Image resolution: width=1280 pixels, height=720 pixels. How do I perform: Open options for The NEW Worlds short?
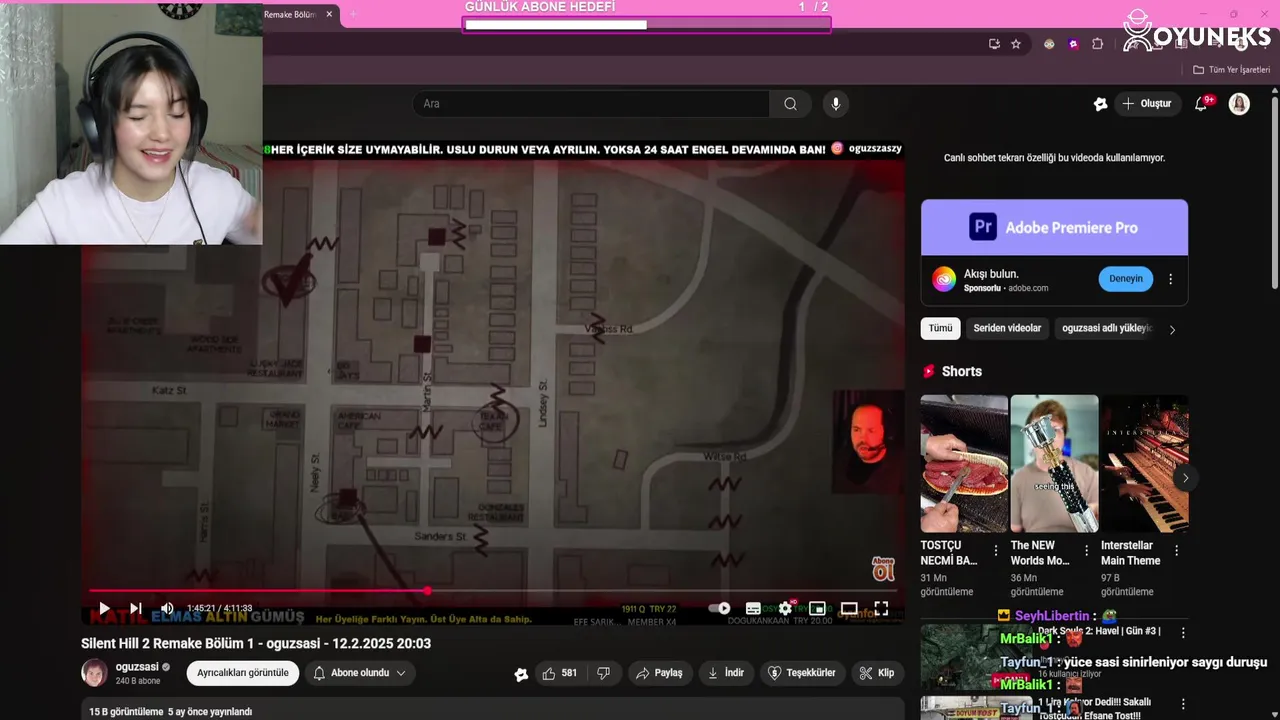click(1086, 551)
